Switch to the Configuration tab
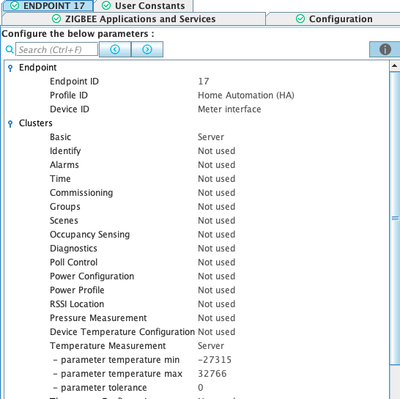 click(x=334, y=19)
